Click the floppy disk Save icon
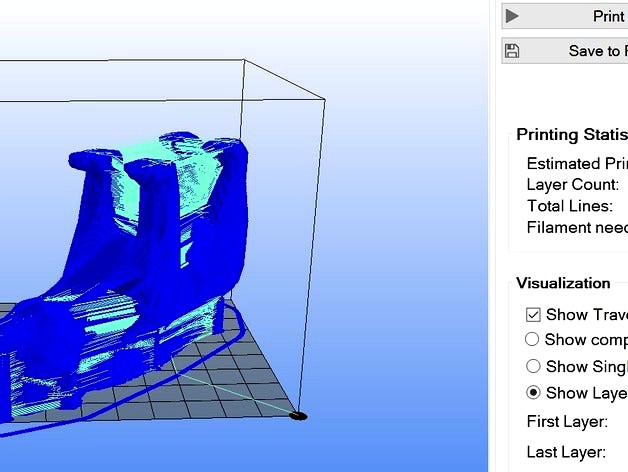Image resolution: width=628 pixels, height=472 pixels. click(512, 51)
